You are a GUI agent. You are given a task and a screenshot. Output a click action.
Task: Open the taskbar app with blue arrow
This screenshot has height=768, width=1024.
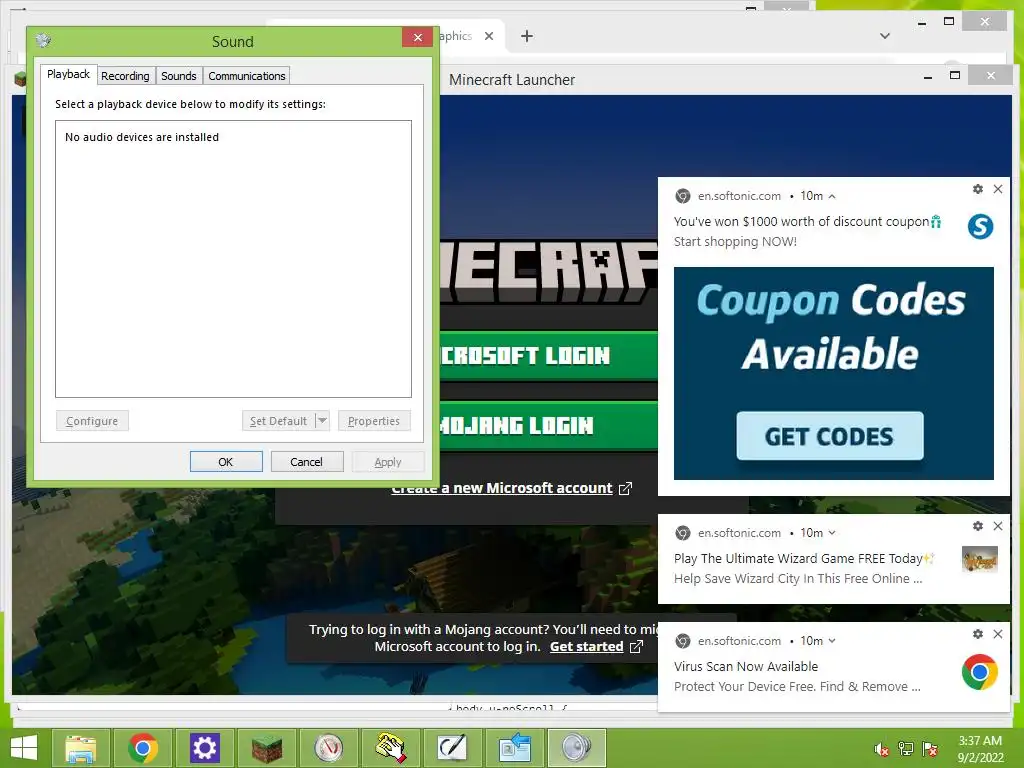[x=514, y=748]
